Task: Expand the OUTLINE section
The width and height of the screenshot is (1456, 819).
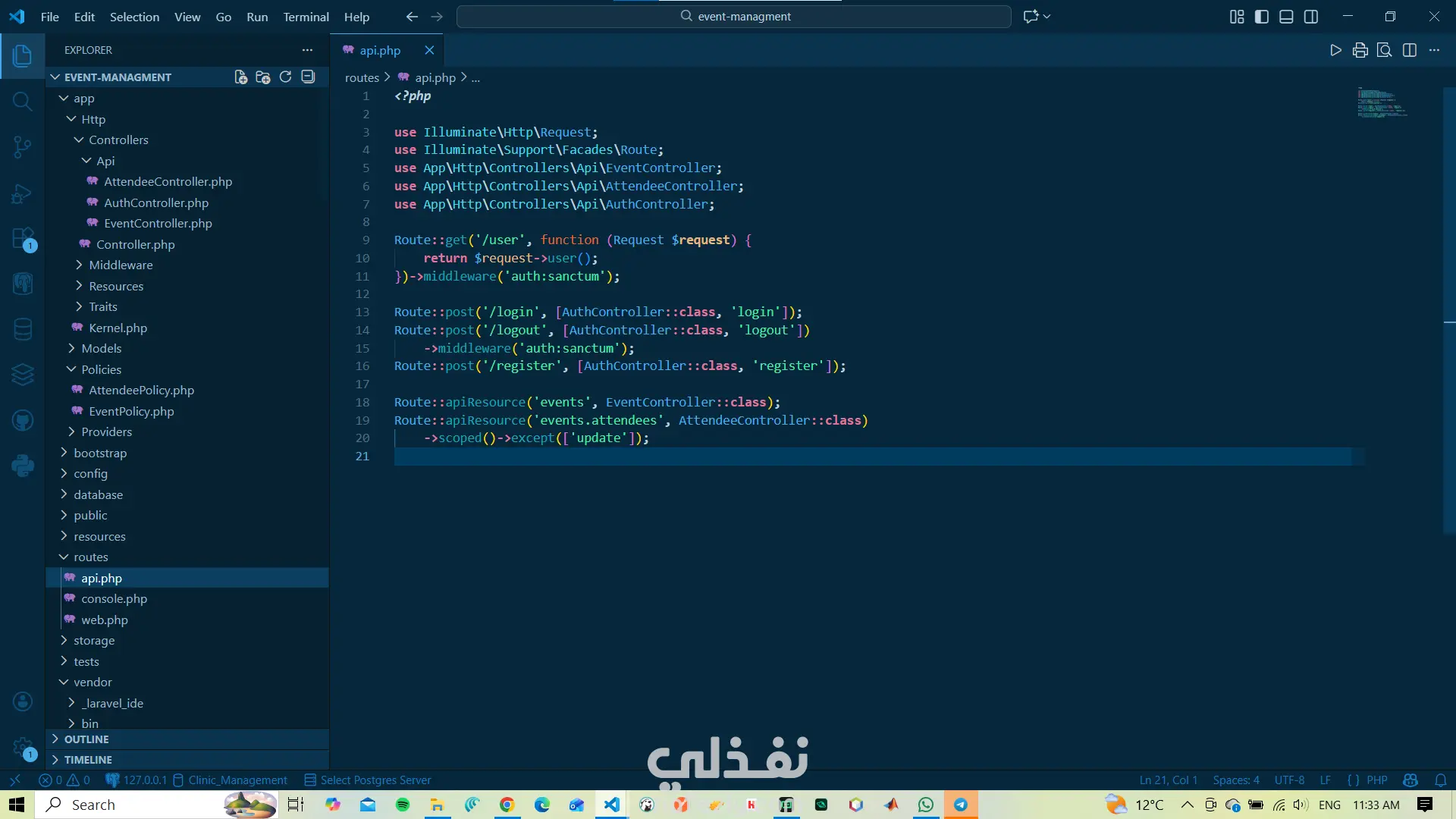Action: (x=86, y=739)
